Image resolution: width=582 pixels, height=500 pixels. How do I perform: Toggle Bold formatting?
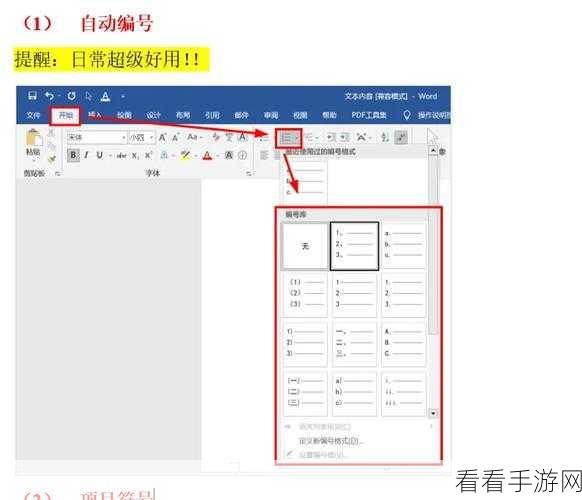(x=73, y=155)
